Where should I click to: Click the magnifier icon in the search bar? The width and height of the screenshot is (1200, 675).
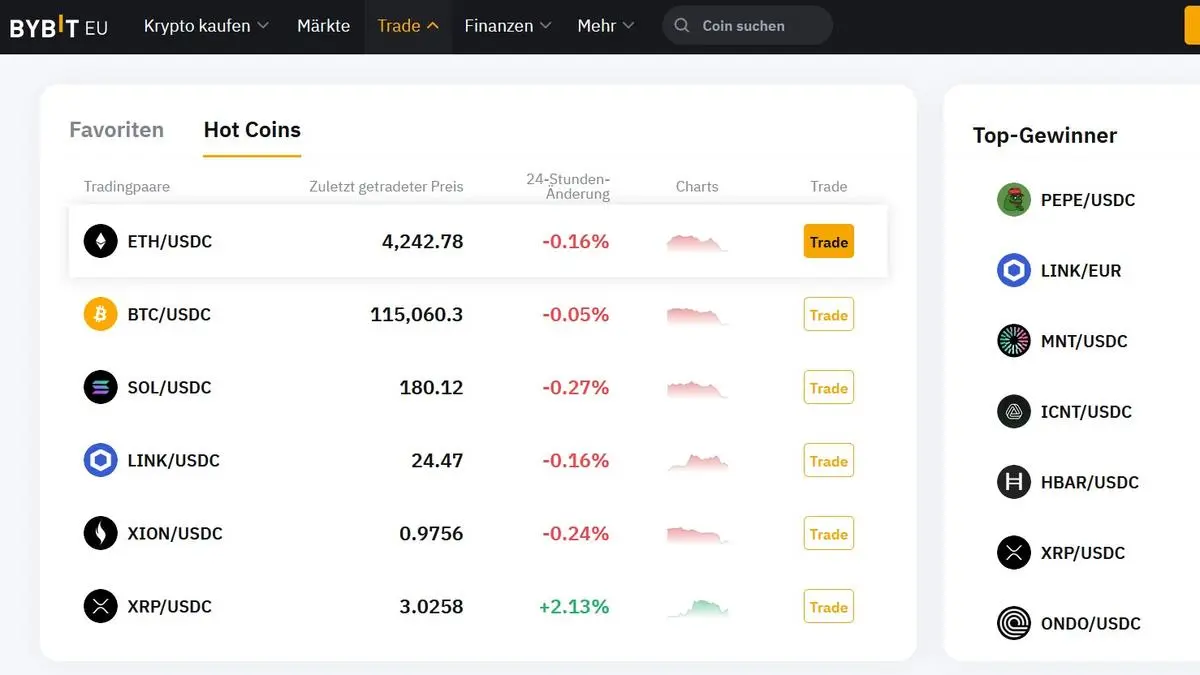click(681, 26)
